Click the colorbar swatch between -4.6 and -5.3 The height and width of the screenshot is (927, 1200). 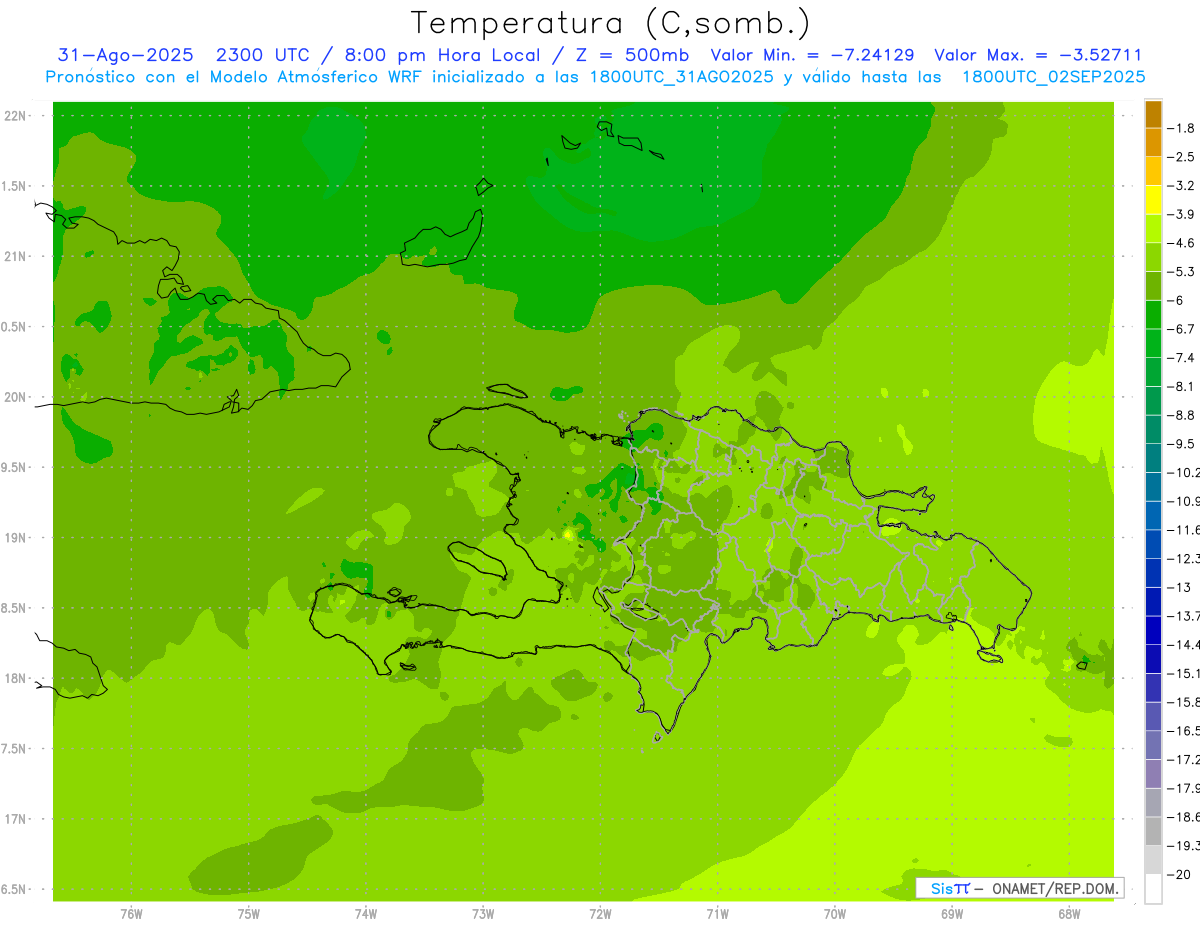click(1153, 257)
